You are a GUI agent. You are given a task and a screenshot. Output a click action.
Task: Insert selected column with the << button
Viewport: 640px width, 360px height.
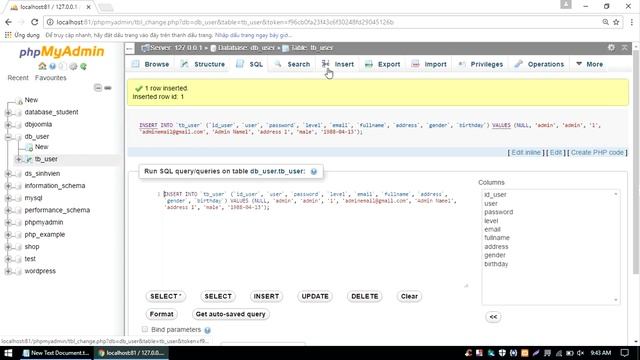493,317
